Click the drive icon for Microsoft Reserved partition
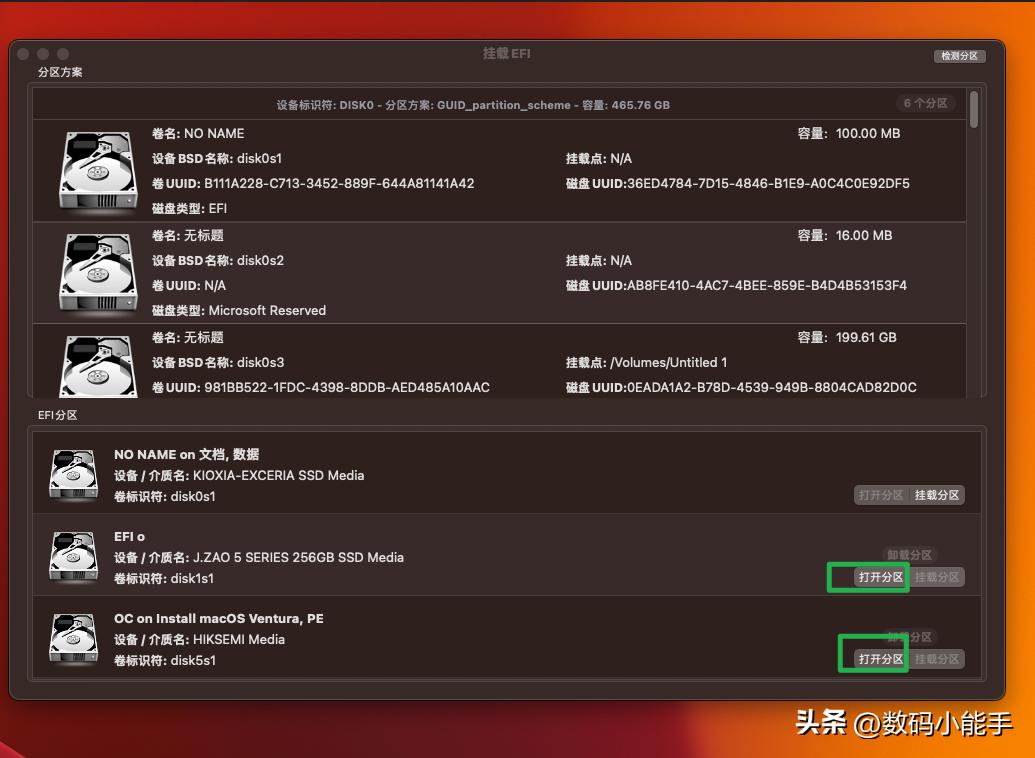 tap(97, 272)
